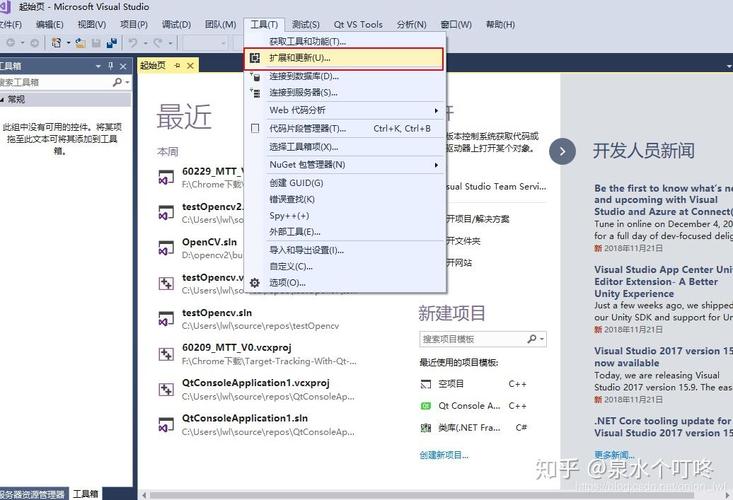Click the 类库(.NET Fra... template icon

[x=426, y=428]
